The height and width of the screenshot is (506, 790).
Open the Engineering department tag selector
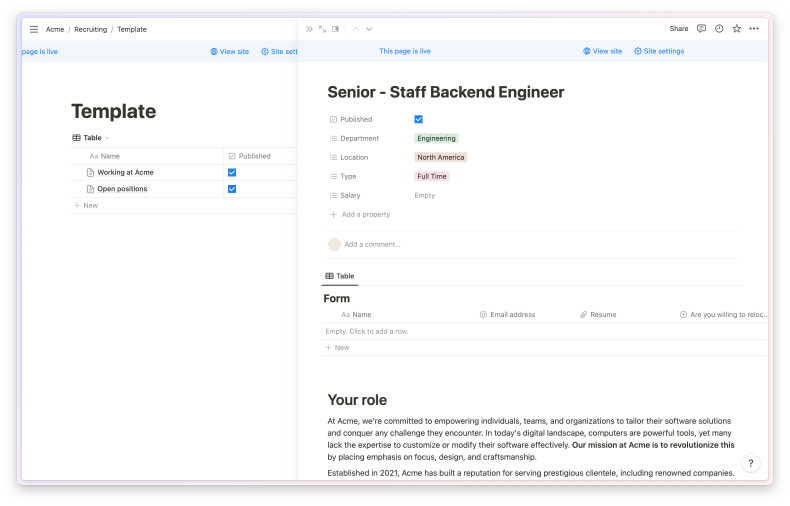pyautogui.click(x=436, y=139)
